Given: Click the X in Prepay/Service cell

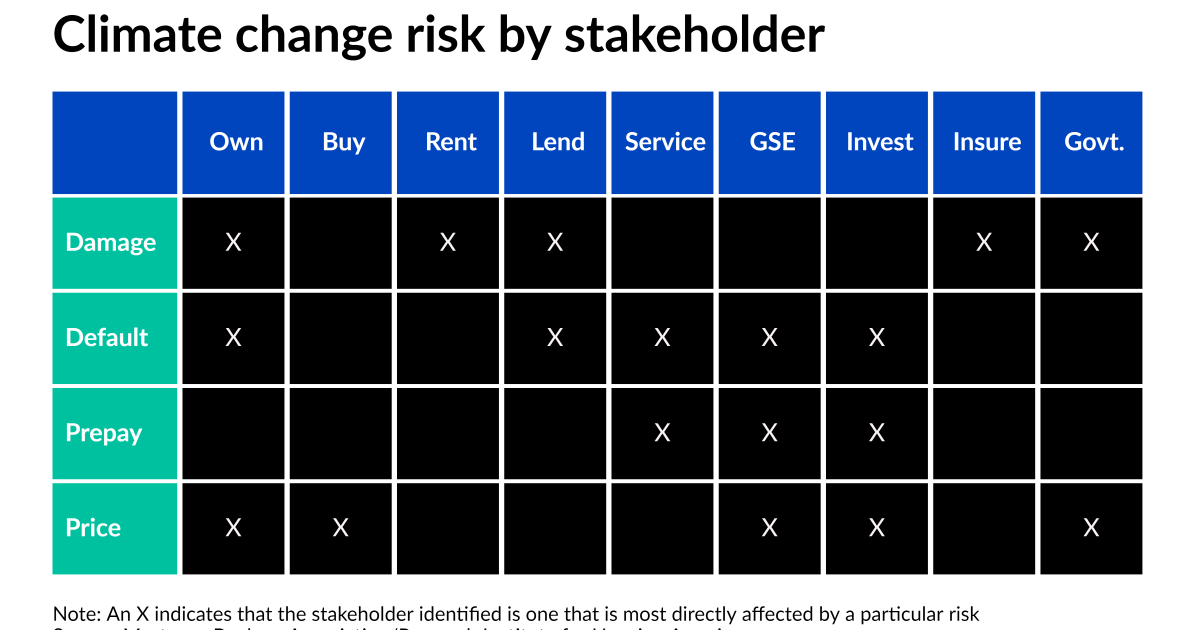Looking at the screenshot, I should point(662,433).
